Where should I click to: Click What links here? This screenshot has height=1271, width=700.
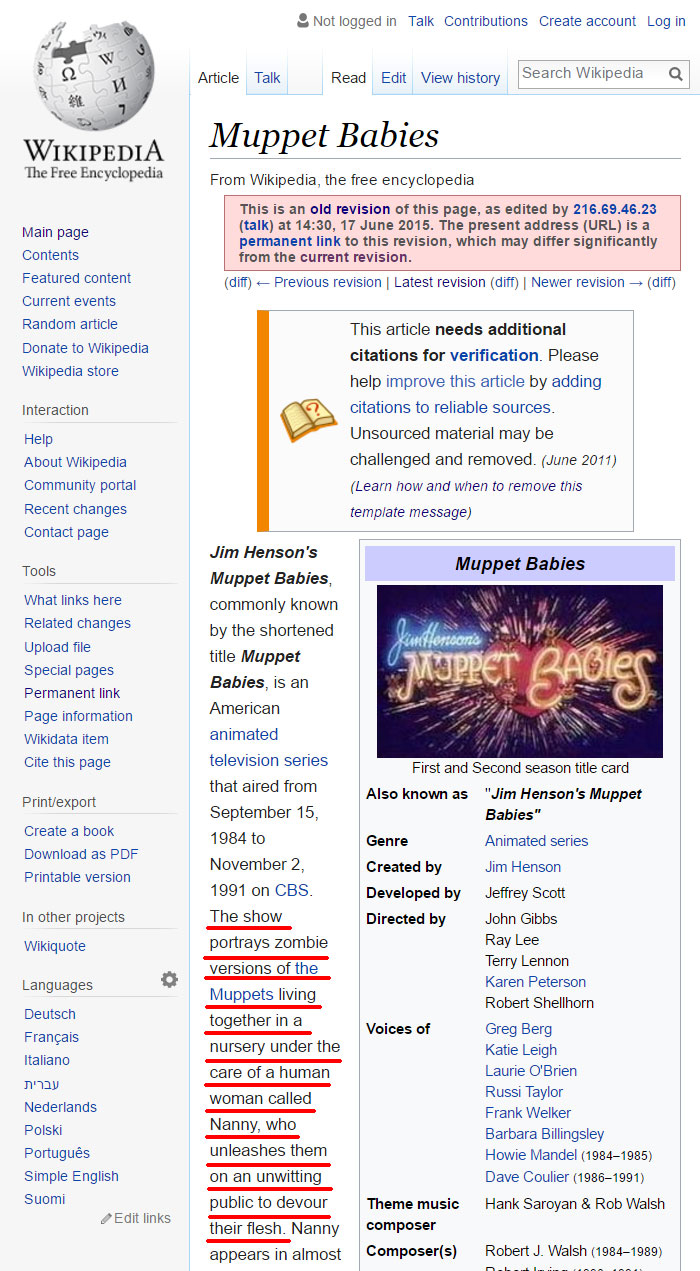pos(73,600)
